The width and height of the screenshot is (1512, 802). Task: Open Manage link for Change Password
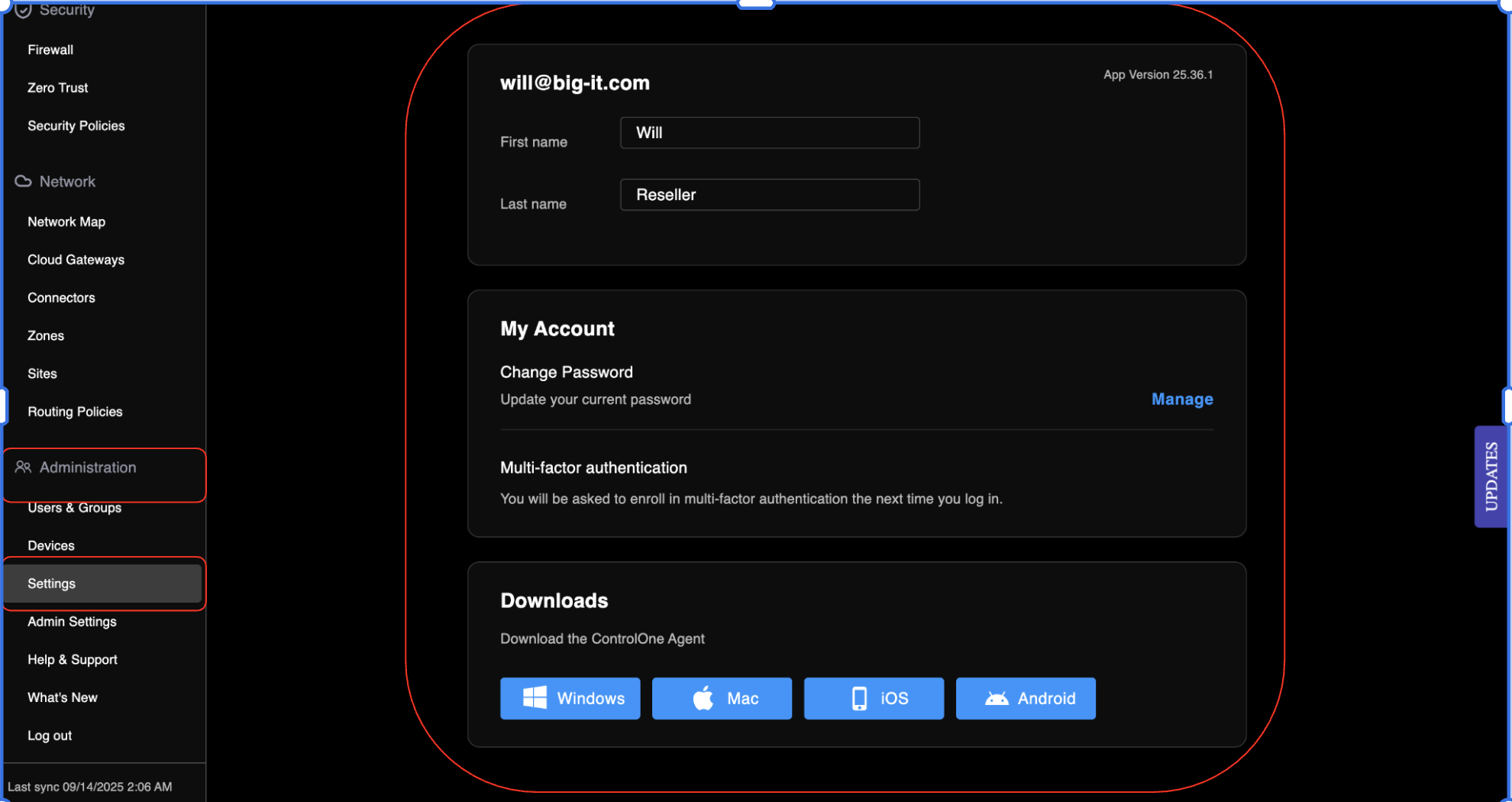coord(1181,399)
